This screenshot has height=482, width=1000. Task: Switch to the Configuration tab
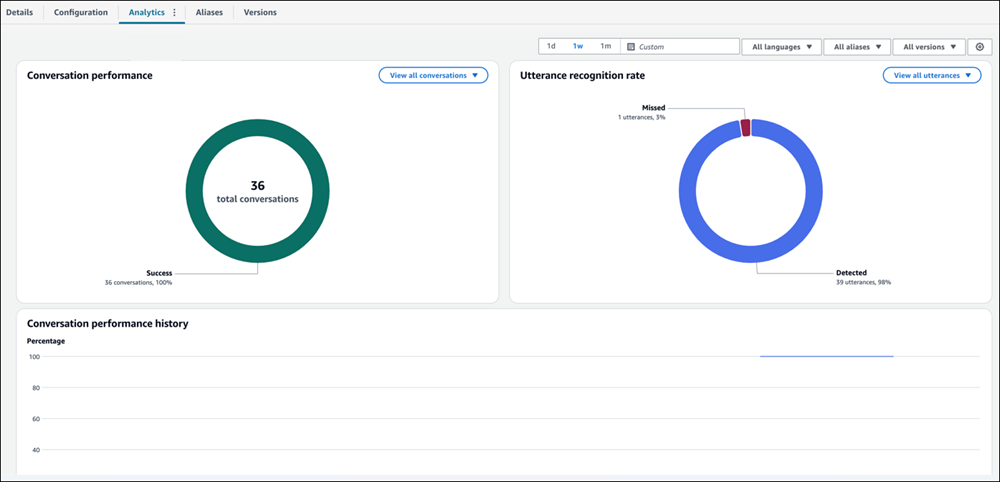(81, 13)
